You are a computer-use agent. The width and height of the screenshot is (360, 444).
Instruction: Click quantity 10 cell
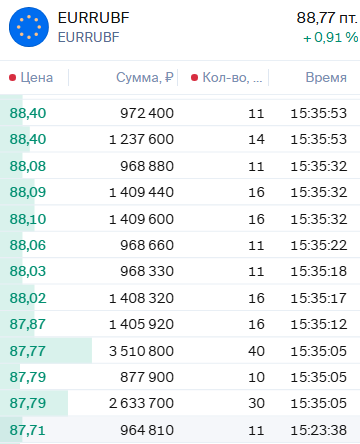pyautogui.click(x=256, y=377)
